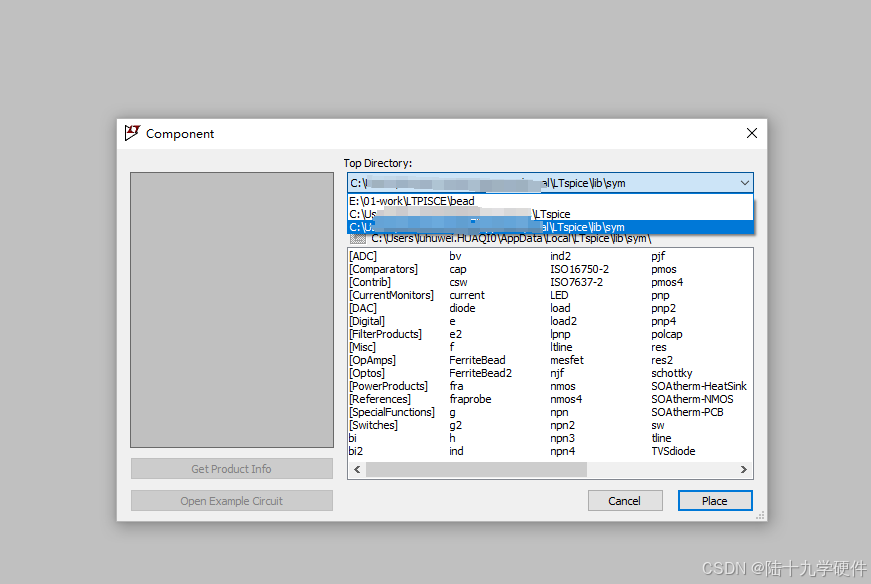This screenshot has height=584, width=871.
Task: Select the lpnp component
Action: [560, 334]
